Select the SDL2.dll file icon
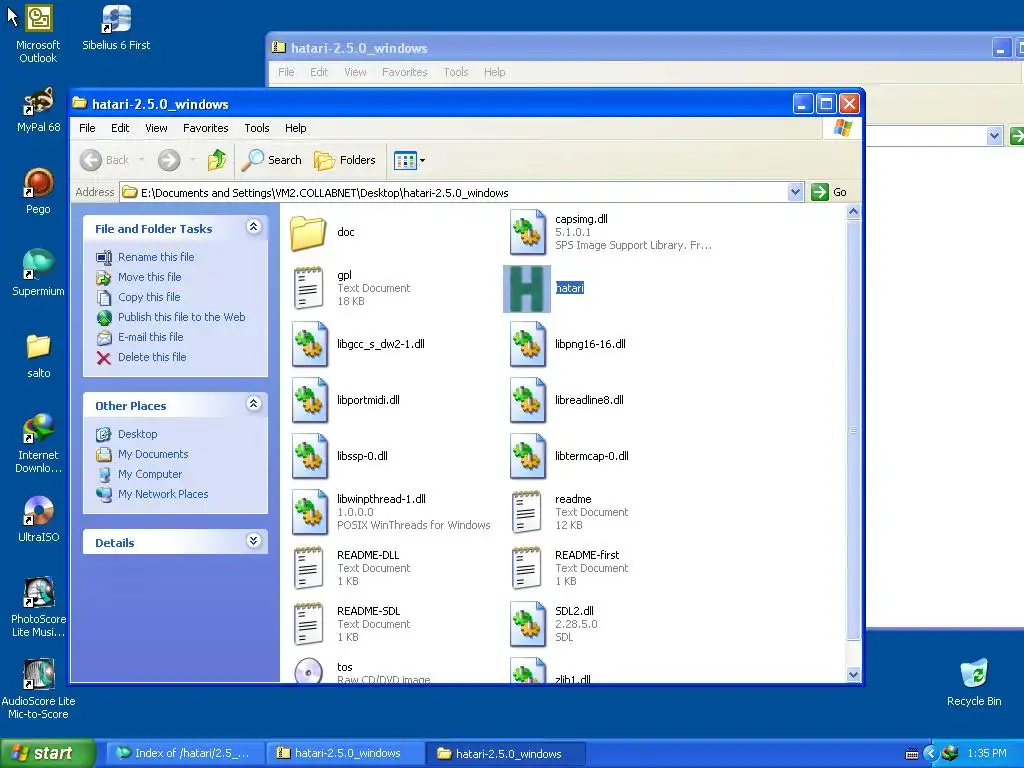The height and width of the screenshot is (768, 1024). [x=527, y=625]
